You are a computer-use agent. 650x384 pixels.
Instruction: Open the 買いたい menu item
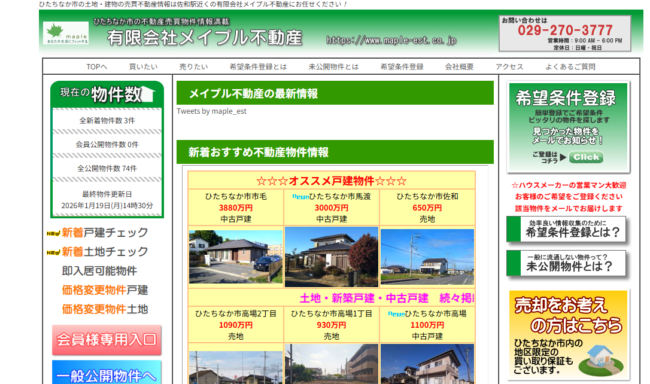click(x=143, y=67)
